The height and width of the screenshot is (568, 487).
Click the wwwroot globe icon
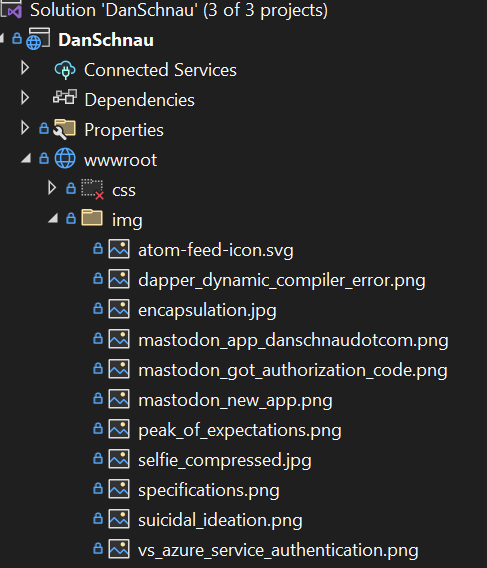(x=65, y=158)
